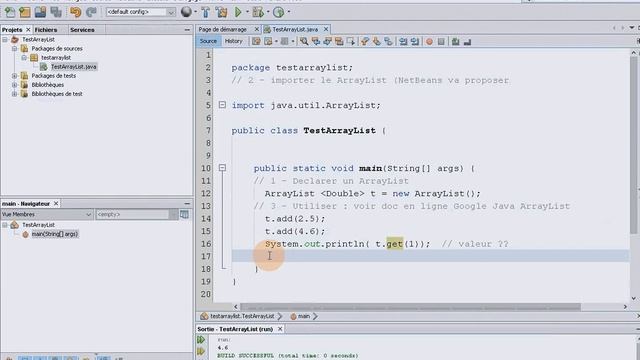This screenshot has height=360, width=640.
Task: Click the Save All toolbar icon
Action: tap(56, 12)
